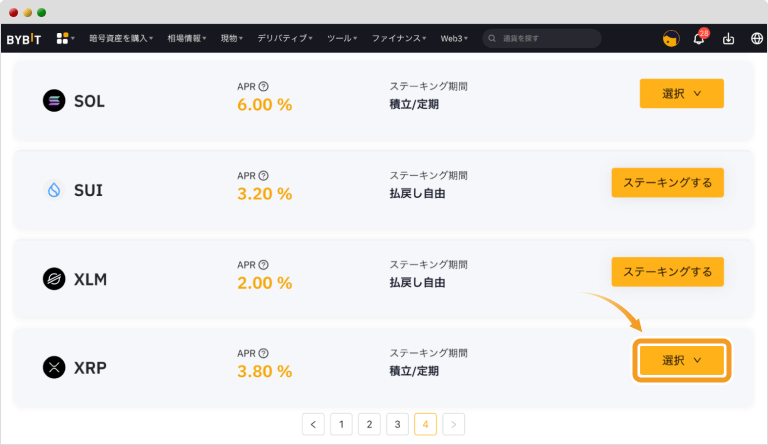Go to page 1

click(341, 424)
